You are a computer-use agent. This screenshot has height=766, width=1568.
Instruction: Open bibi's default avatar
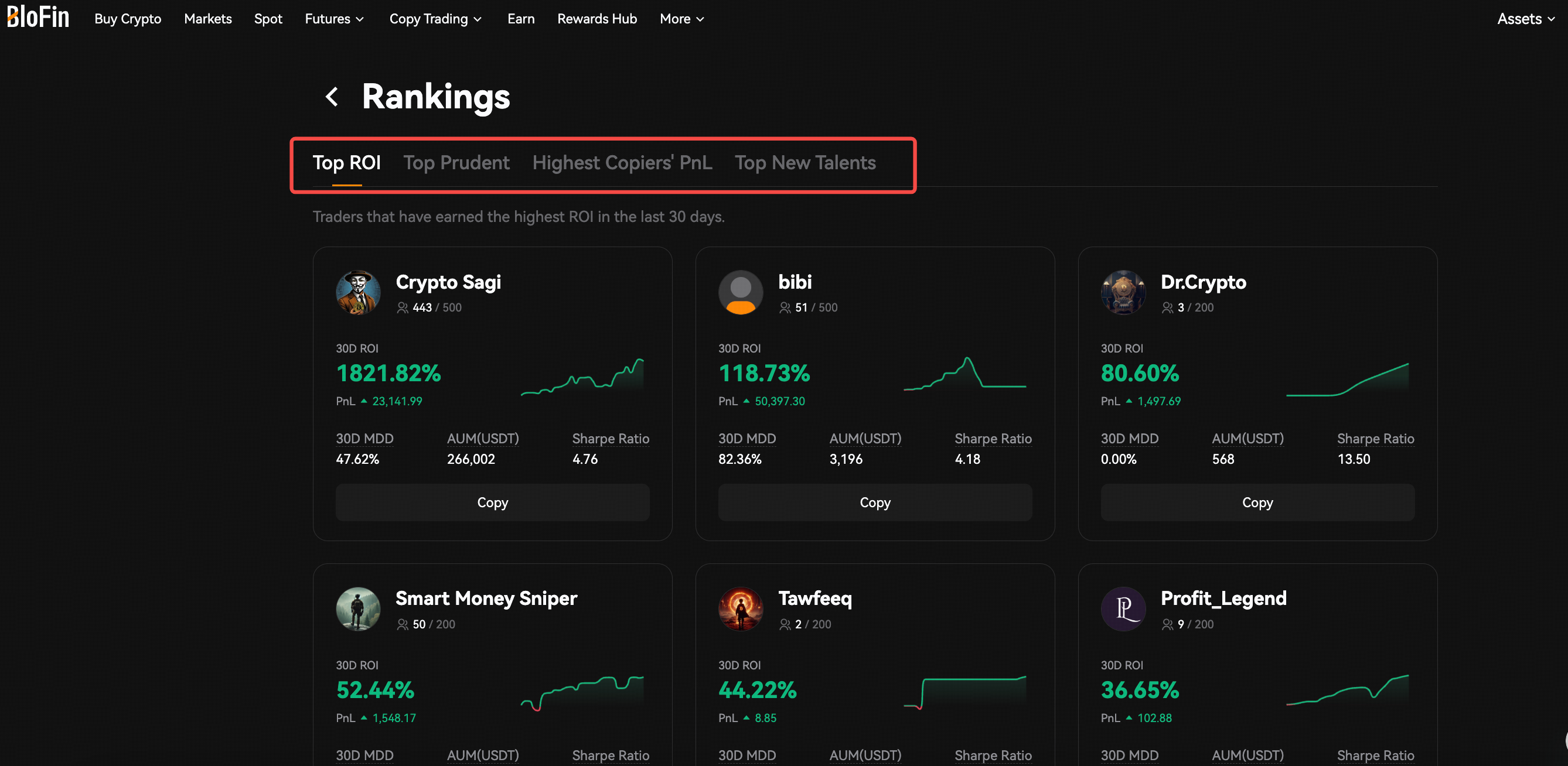coord(741,293)
